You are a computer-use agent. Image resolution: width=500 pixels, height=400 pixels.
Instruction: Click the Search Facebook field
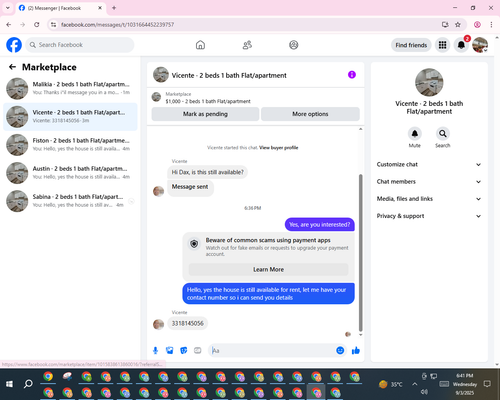(x=80, y=45)
